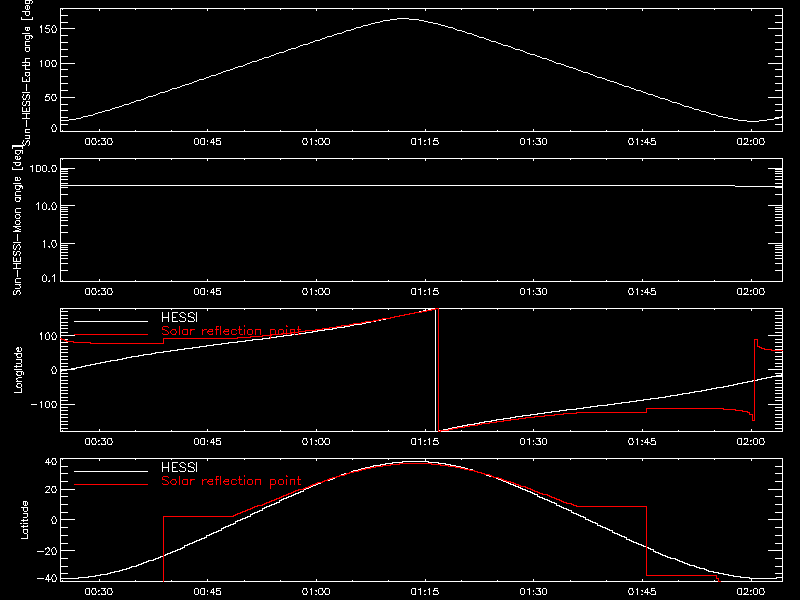Viewport: 800px width, 600px height.
Task: Click the 100 tick on Earth angle axis
Action: (x=47, y=64)
